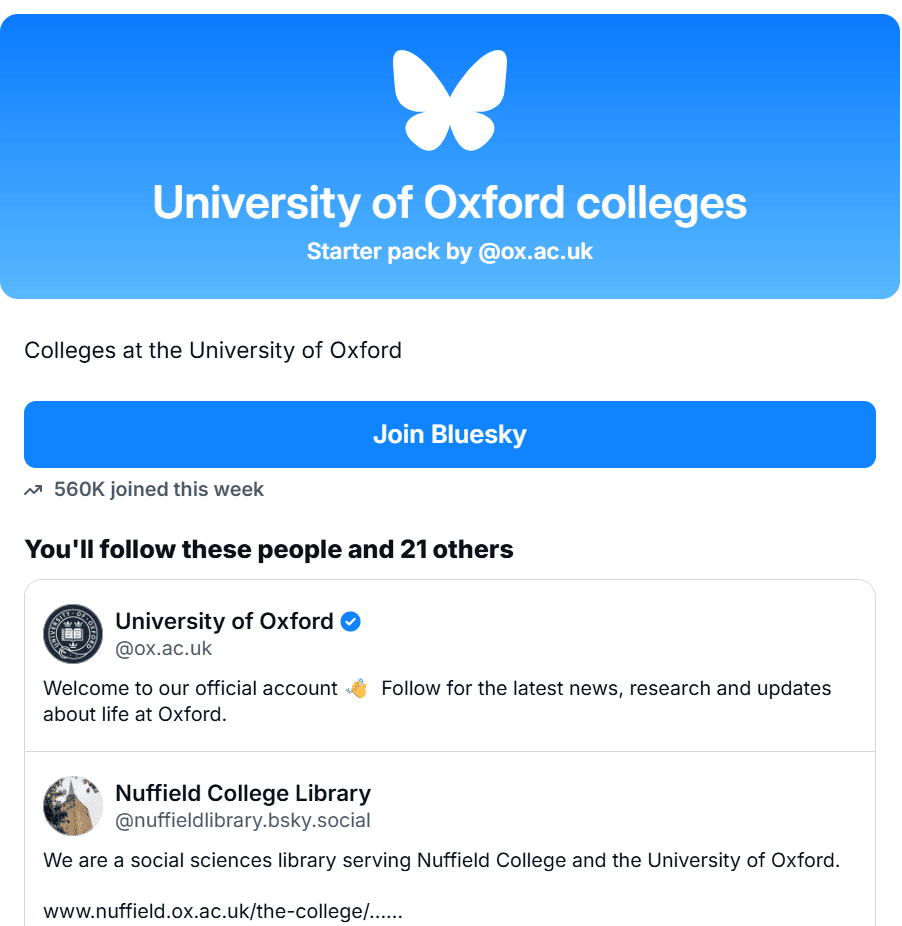This screenshot has height=926, width=902.
Task: Click the 560K joined this week text
Action: (159, 490)
